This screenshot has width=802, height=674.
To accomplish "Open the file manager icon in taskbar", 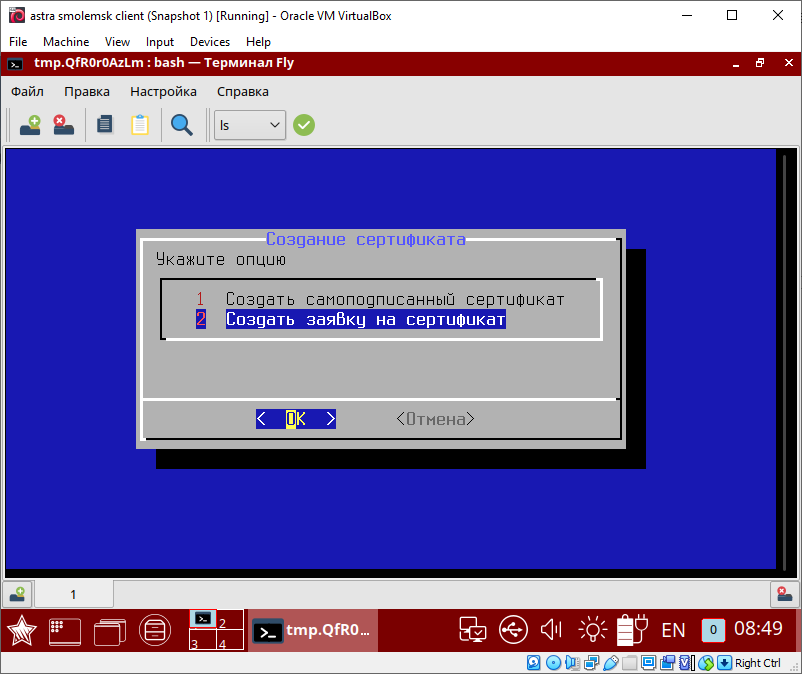I will pyautogui.click(x=155, y=630).
